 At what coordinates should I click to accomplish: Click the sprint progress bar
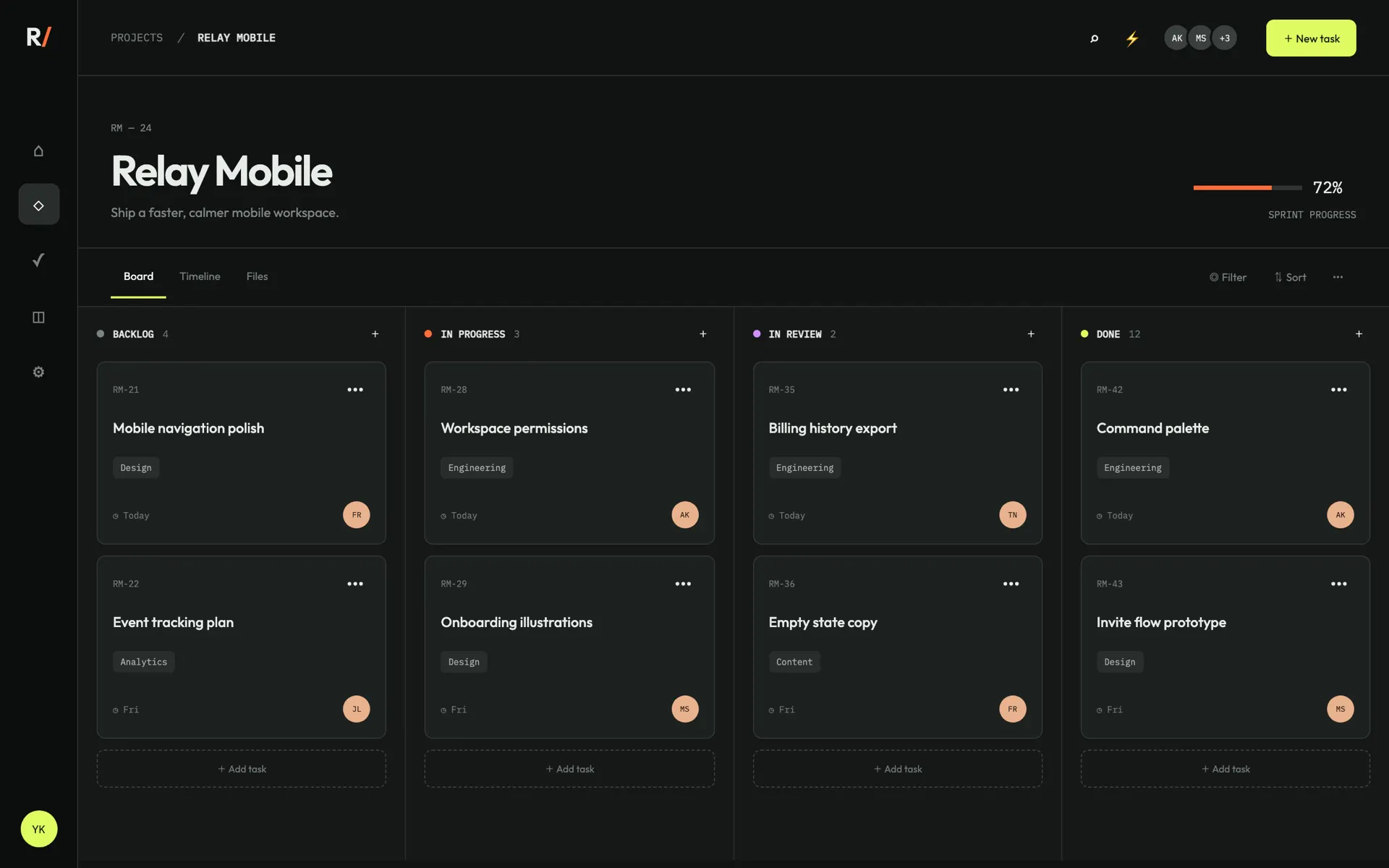[1248, 187]
